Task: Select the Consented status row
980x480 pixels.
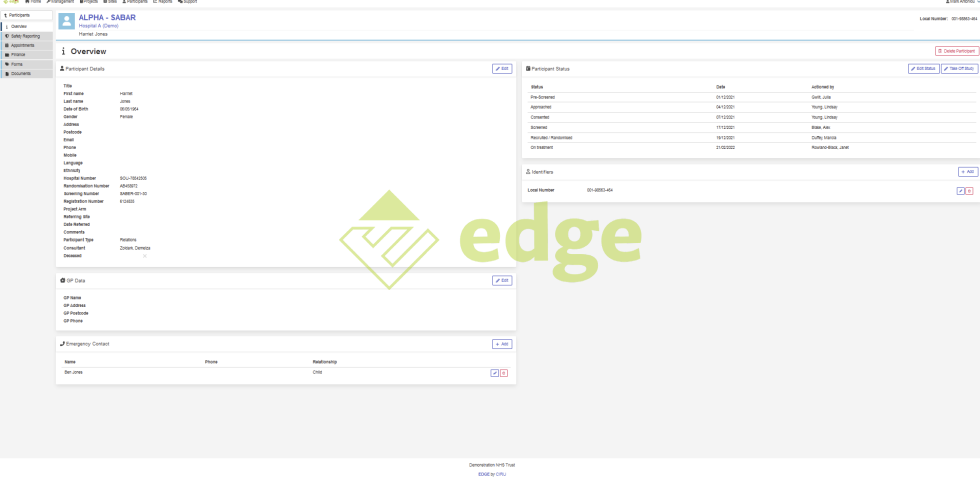Action: tap(752, 118)
